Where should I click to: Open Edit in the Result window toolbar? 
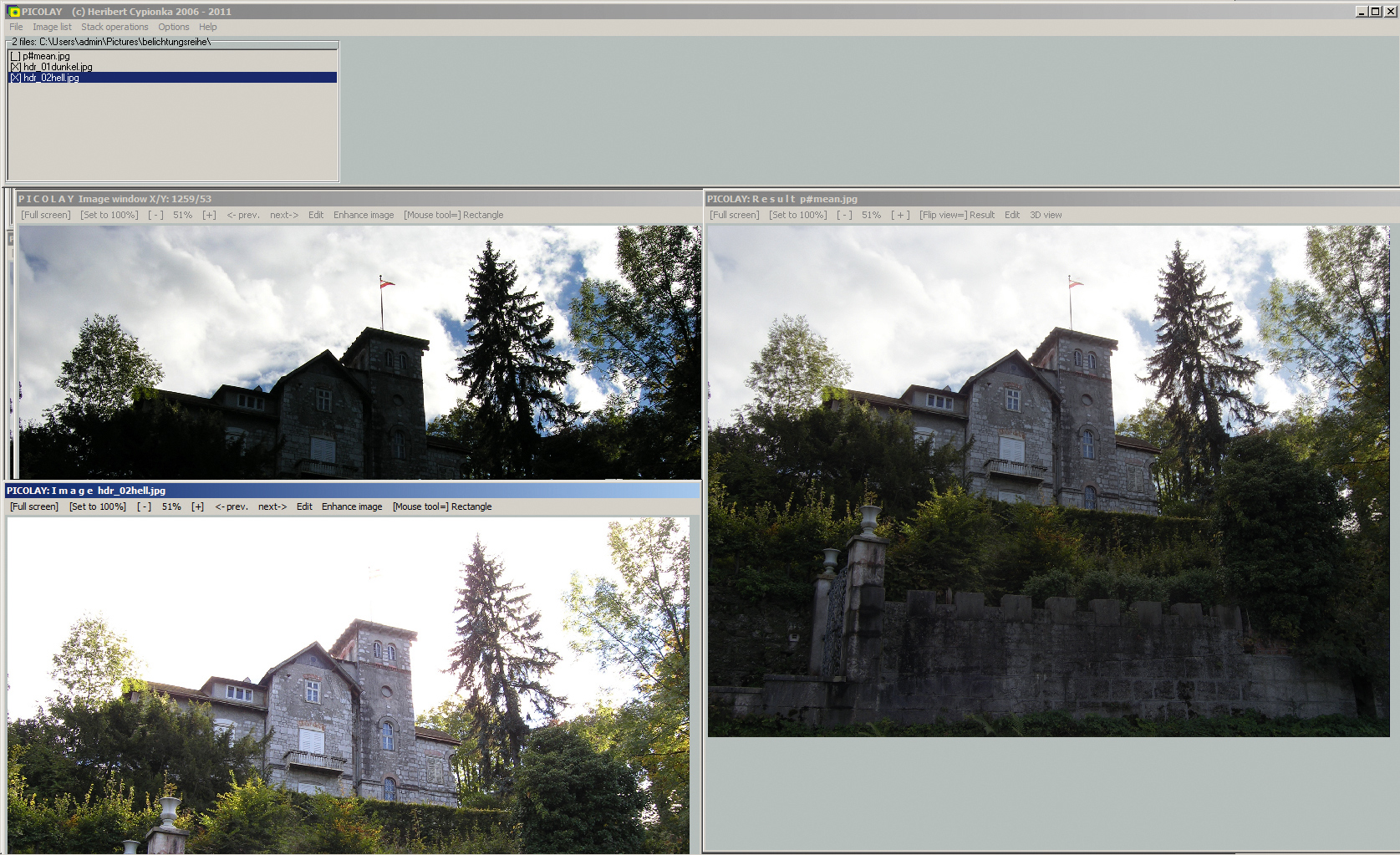click(1012, 215)
